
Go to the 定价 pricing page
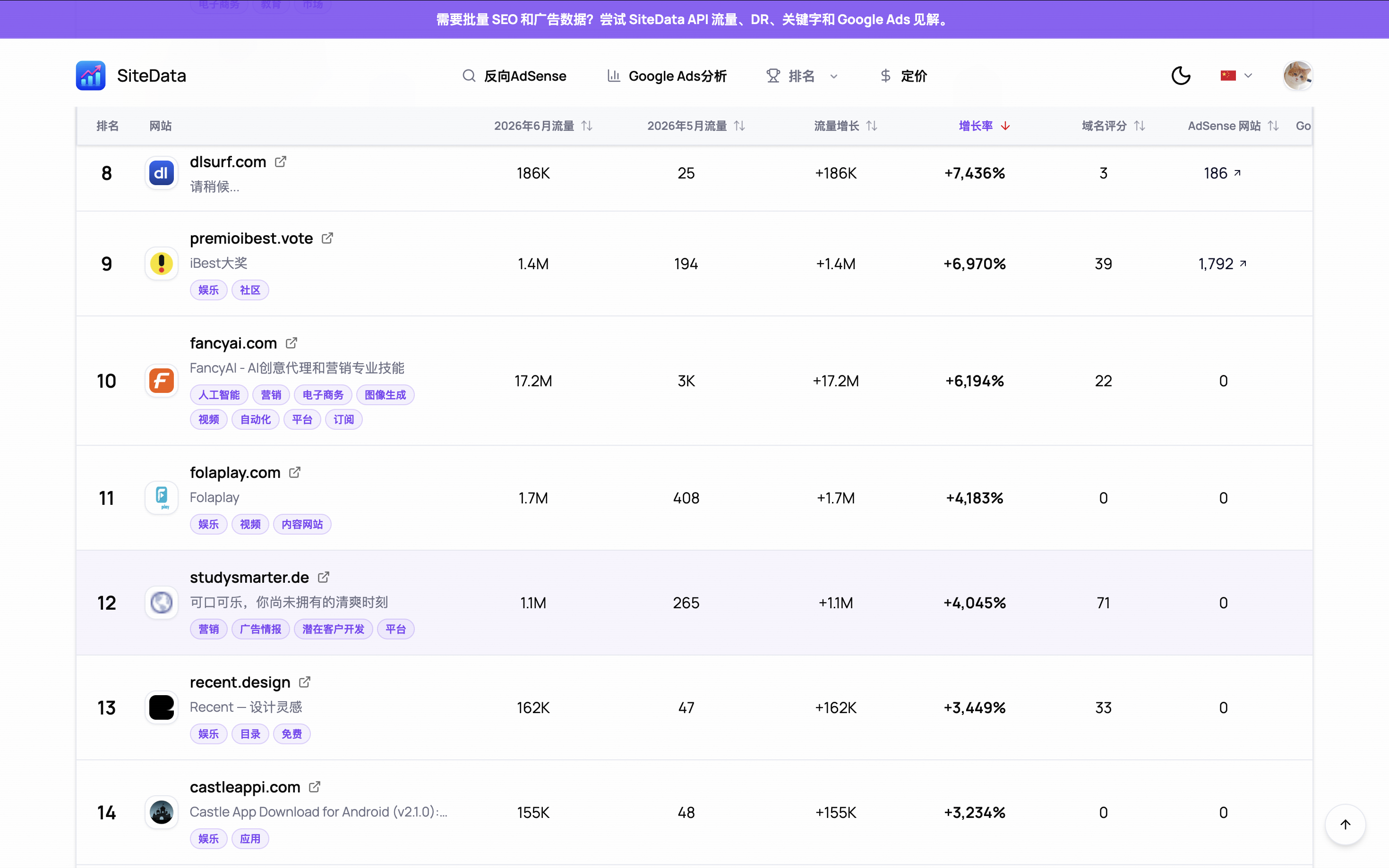coord(903,76)
